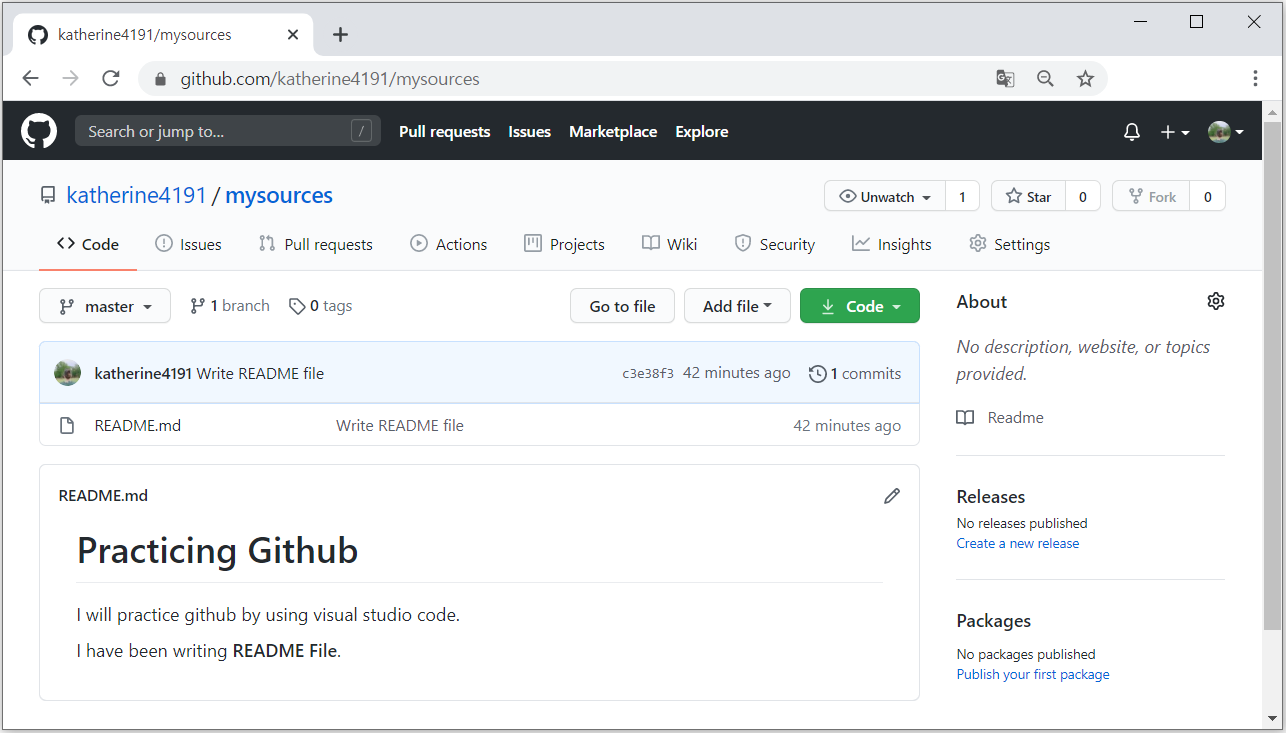Screen dimensions: 1286x733
Task: Edit README with the pencil icon
Action: 892,496
